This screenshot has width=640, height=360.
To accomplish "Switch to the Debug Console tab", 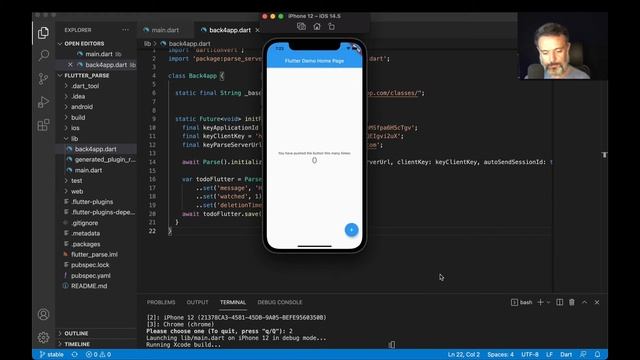I will (x=280, y=302).
